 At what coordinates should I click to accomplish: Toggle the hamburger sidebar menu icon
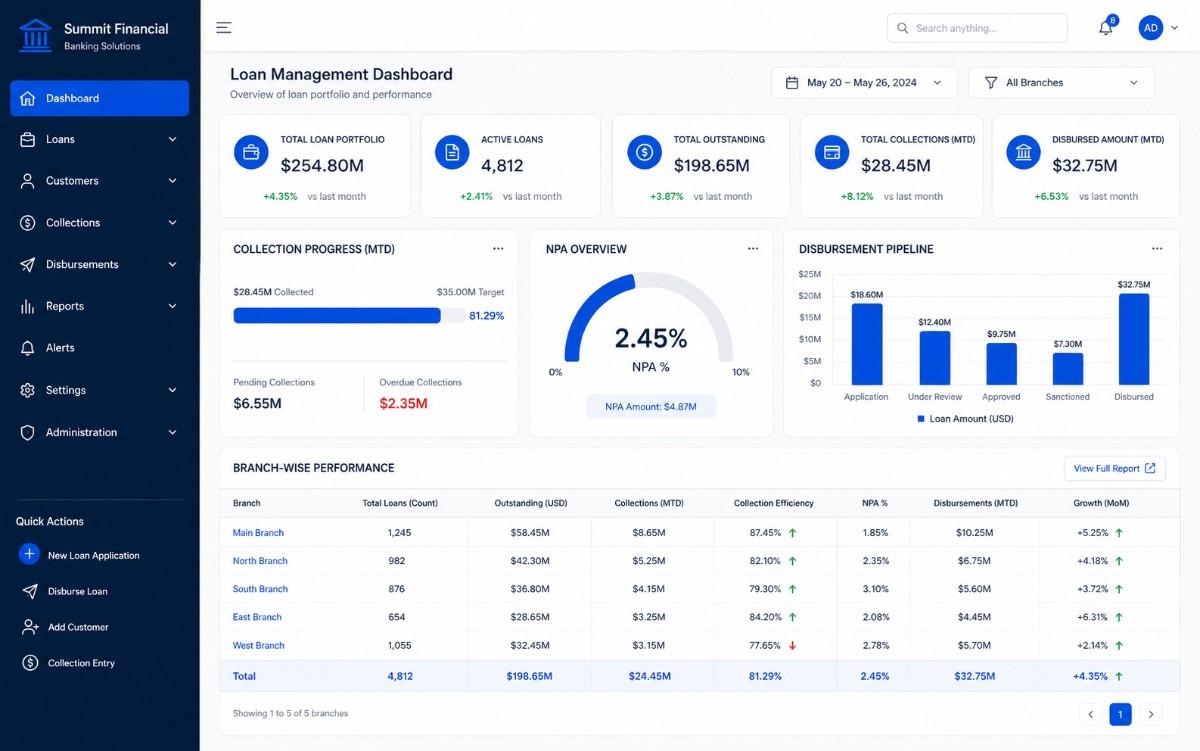pyautogui.click(x=224, y=28)
